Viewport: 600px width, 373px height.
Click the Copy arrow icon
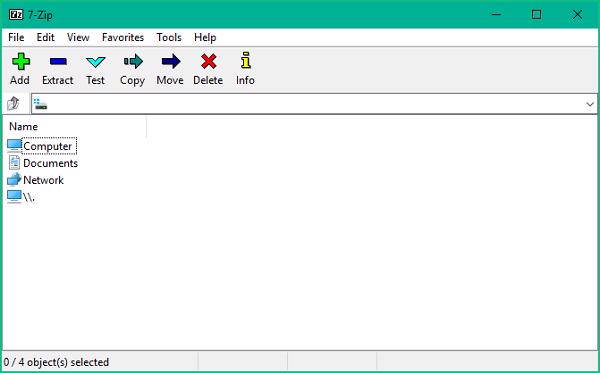click(x=133, y=61)
